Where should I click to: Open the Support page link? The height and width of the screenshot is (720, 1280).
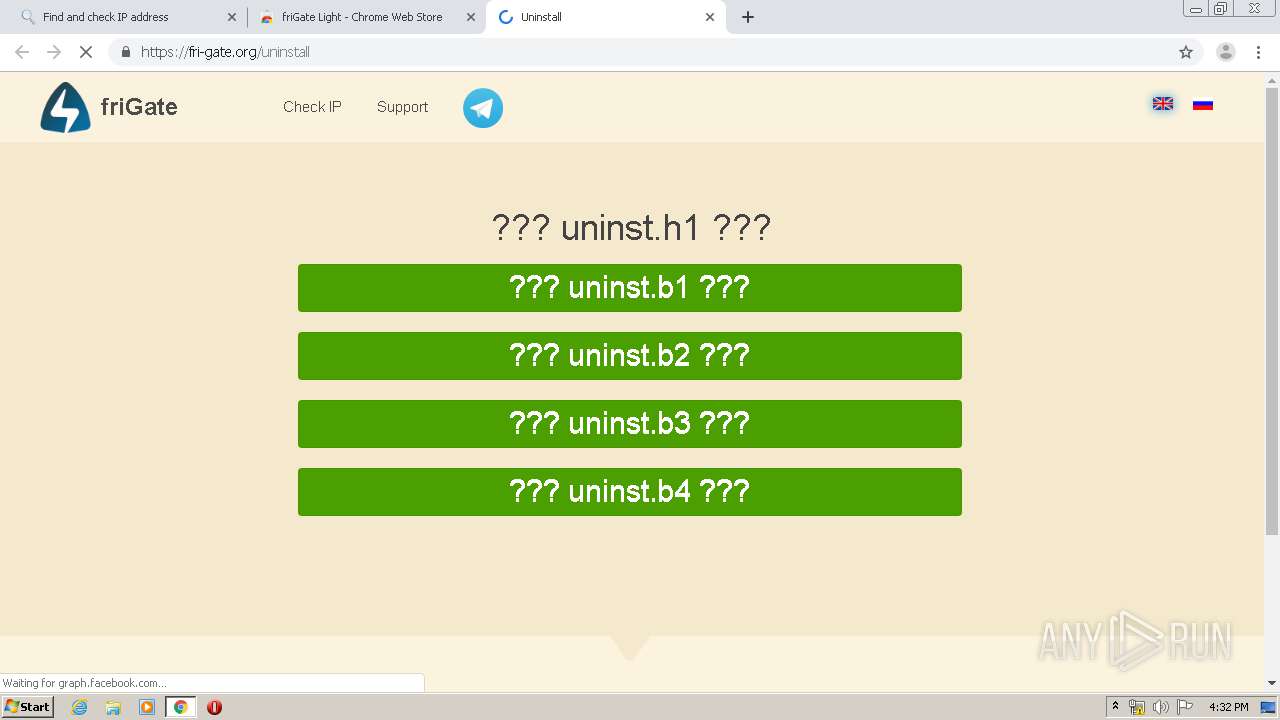pos(402,107)
